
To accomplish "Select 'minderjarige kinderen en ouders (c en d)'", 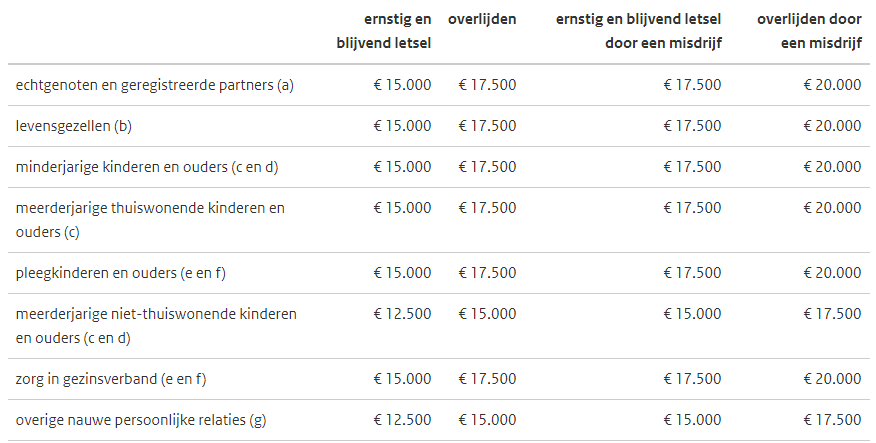I will coord(147,167).
